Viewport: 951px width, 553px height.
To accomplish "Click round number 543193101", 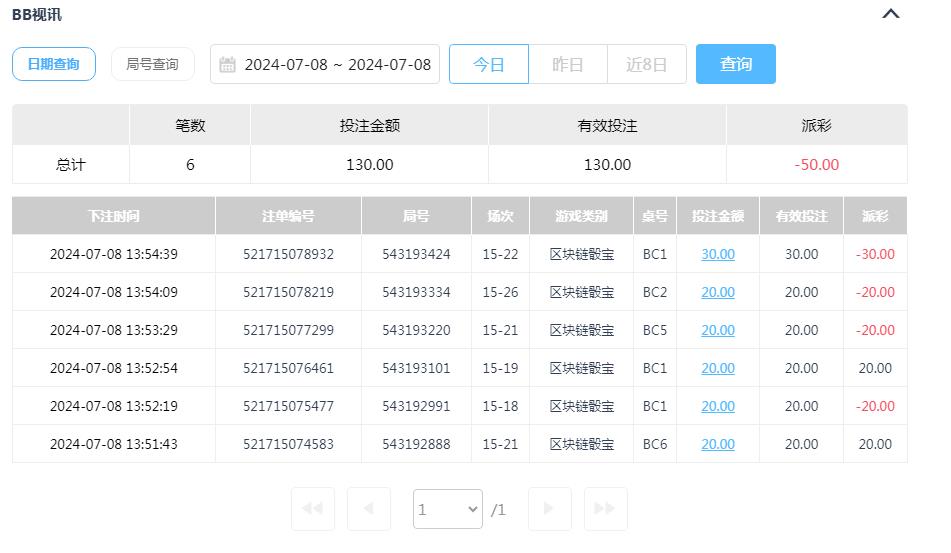I will [x=417, y=368].
